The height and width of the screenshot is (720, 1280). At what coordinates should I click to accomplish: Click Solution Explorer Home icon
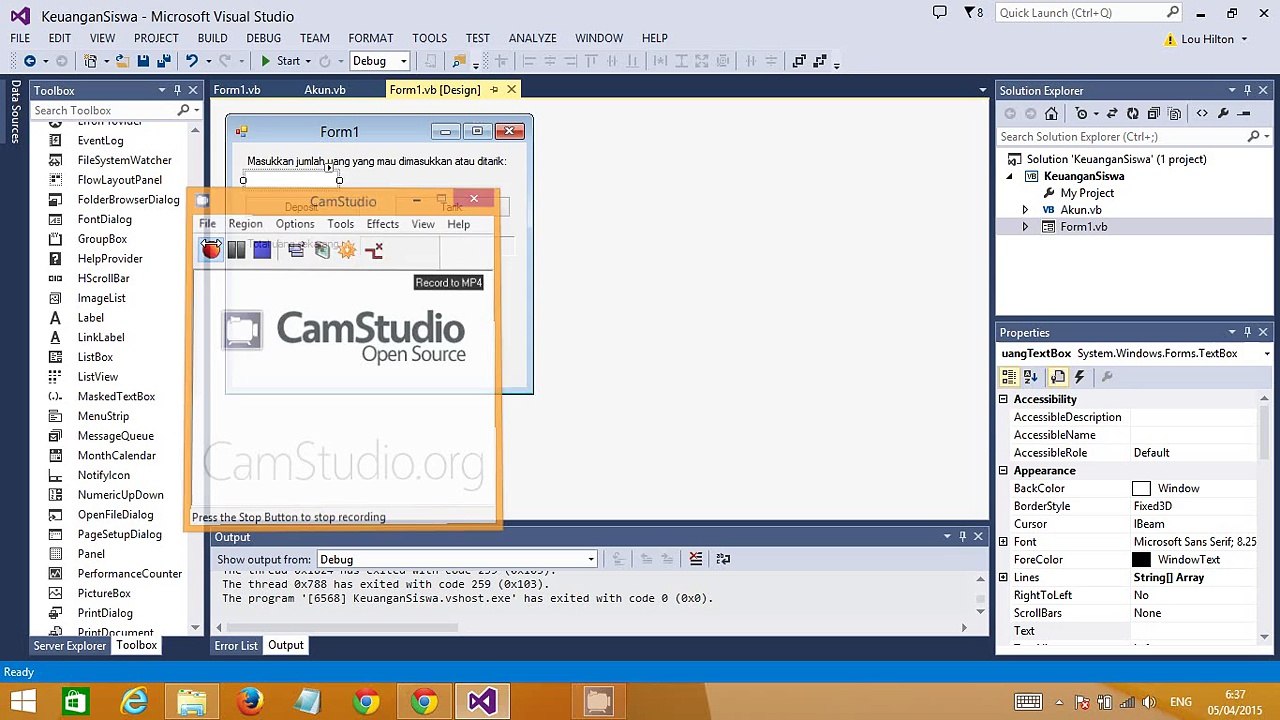pos(1051,114)
